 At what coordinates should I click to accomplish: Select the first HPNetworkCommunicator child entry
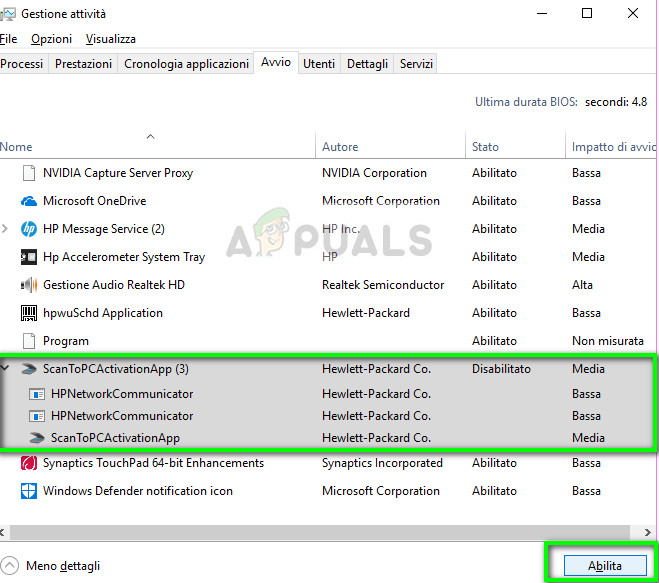tap(122, 394)
